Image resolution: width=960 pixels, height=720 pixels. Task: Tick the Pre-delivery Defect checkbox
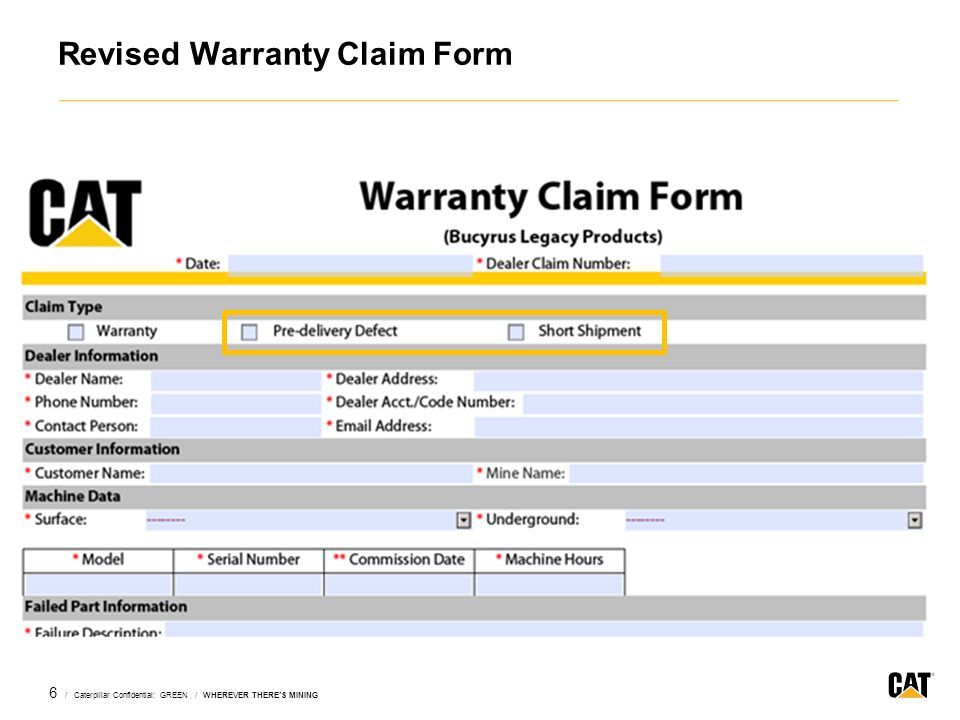pyautogui.click(x=249, y=332)
